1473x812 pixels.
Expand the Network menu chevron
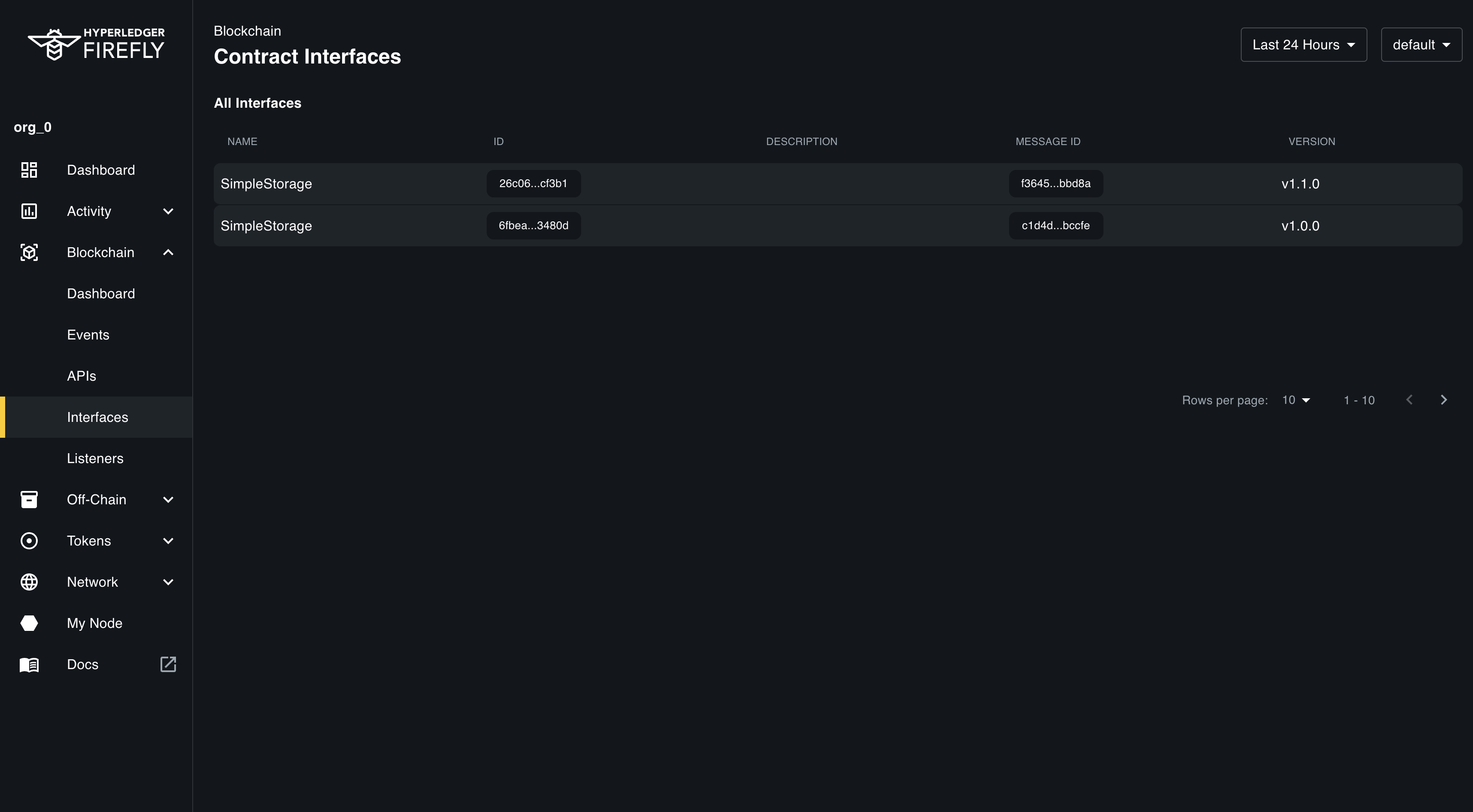[168, 582]
